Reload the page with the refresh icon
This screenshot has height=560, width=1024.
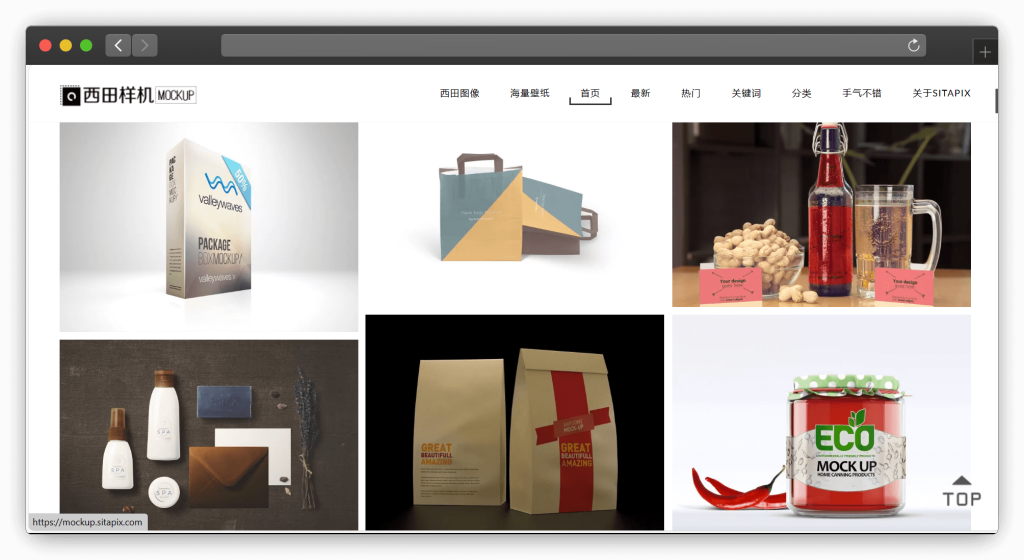pos(913,45)
